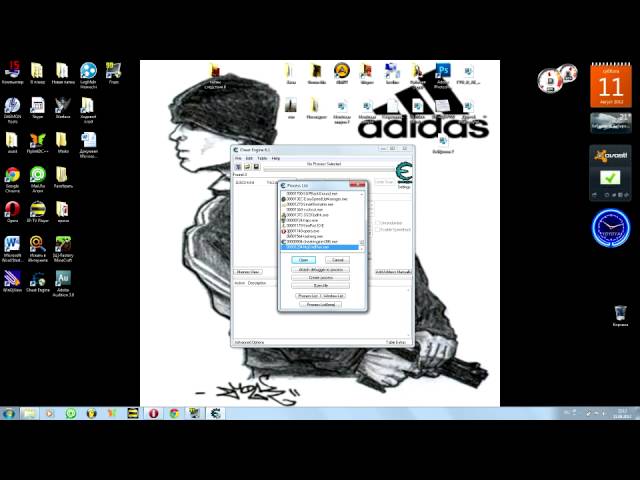Click Cancel button in Process List dialog
This screenshot has height=480, width=640.
[x=338, y=260]
